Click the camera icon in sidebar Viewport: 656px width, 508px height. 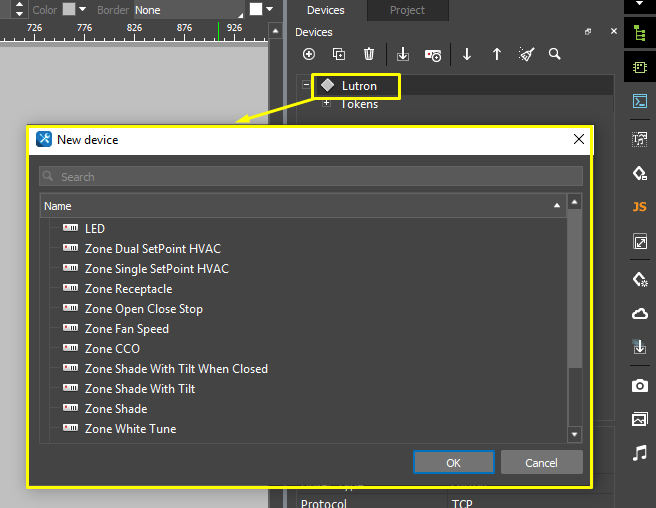[639, 385]
